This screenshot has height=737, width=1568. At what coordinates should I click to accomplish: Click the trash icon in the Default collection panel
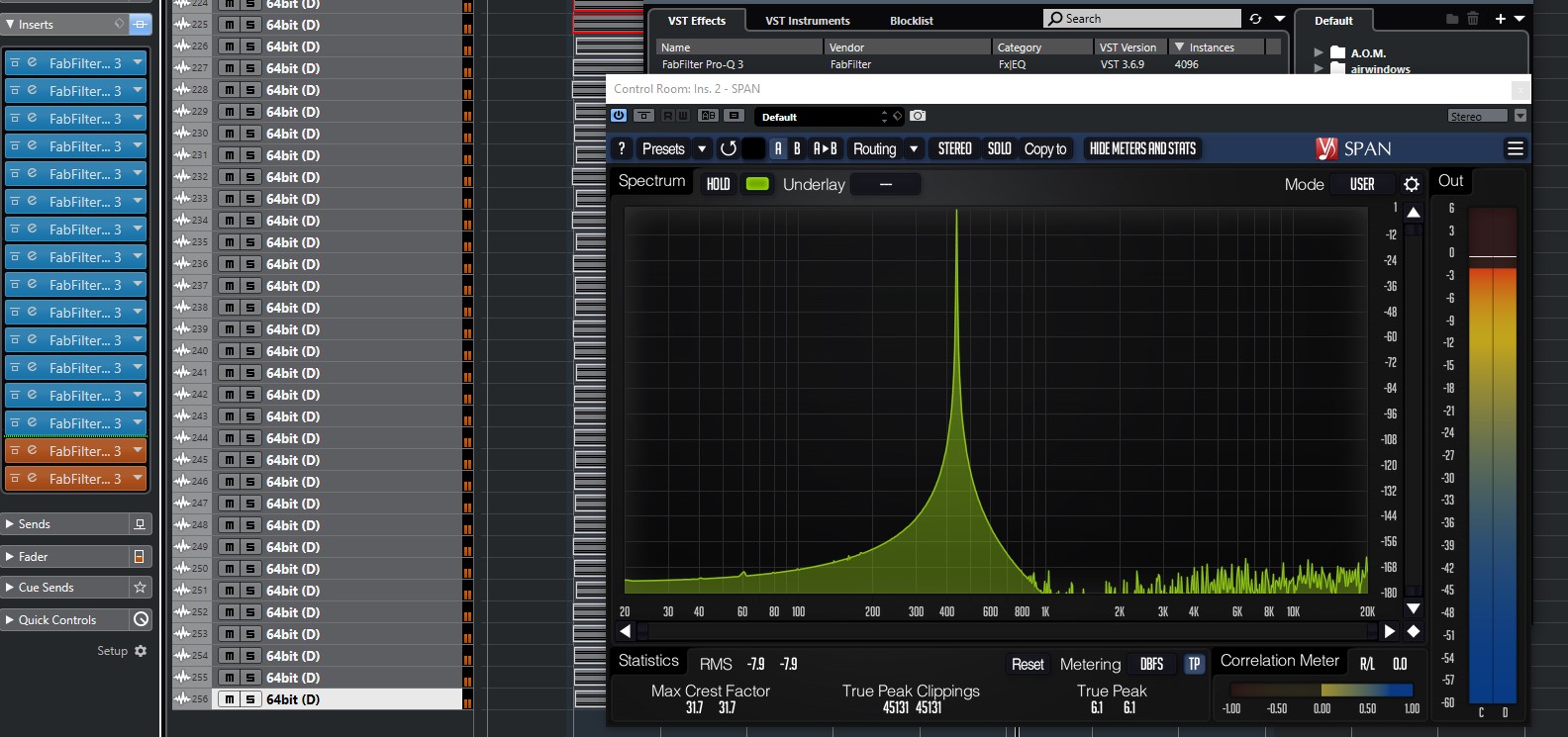pyautogui.click(x=1473, y=19)
